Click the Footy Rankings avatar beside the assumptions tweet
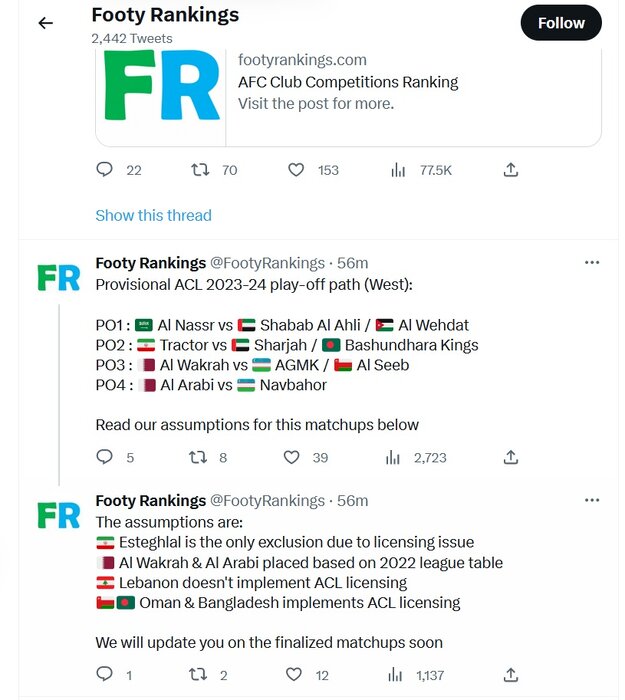This screenshot has width=625, height=700. tap(58, 515)
